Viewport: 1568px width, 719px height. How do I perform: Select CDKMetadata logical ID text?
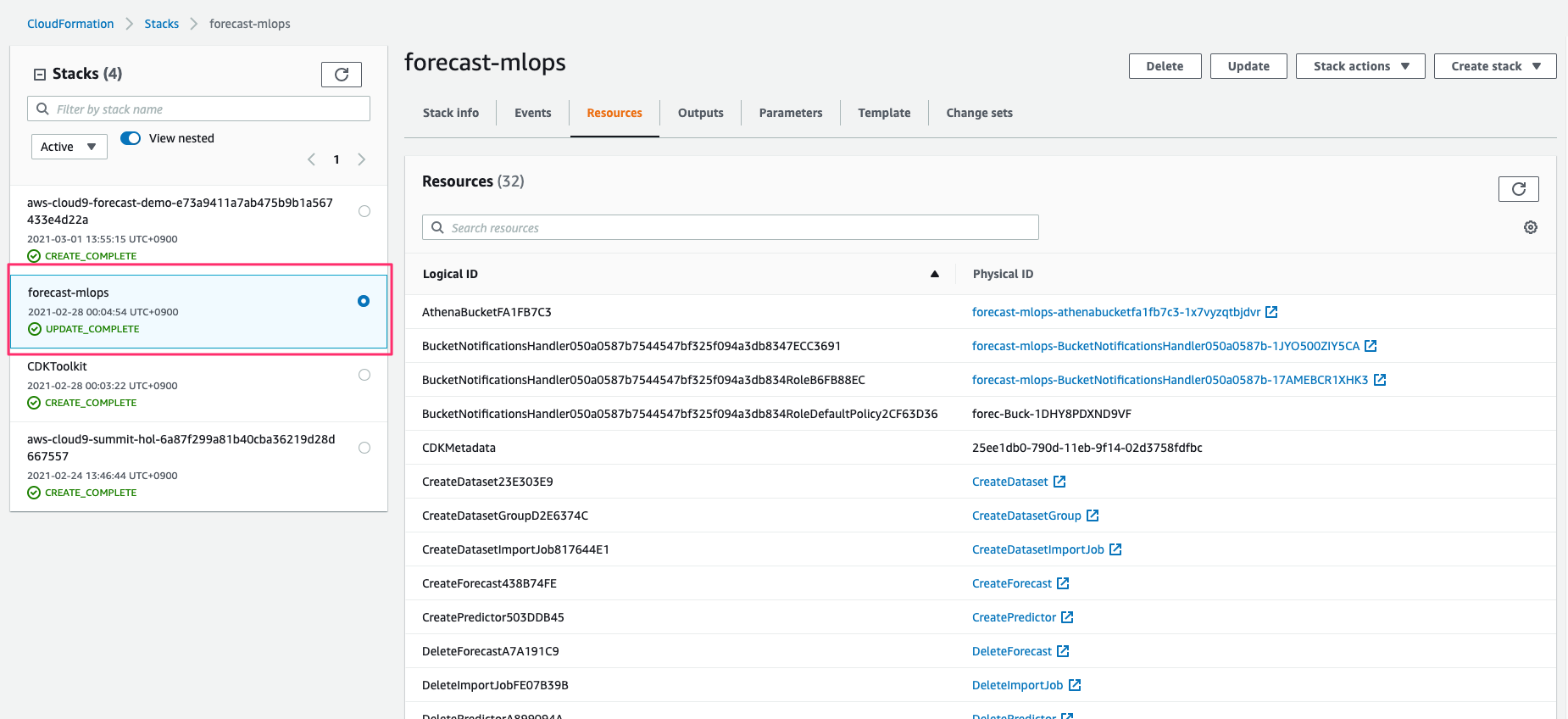[x=459, y=448]
